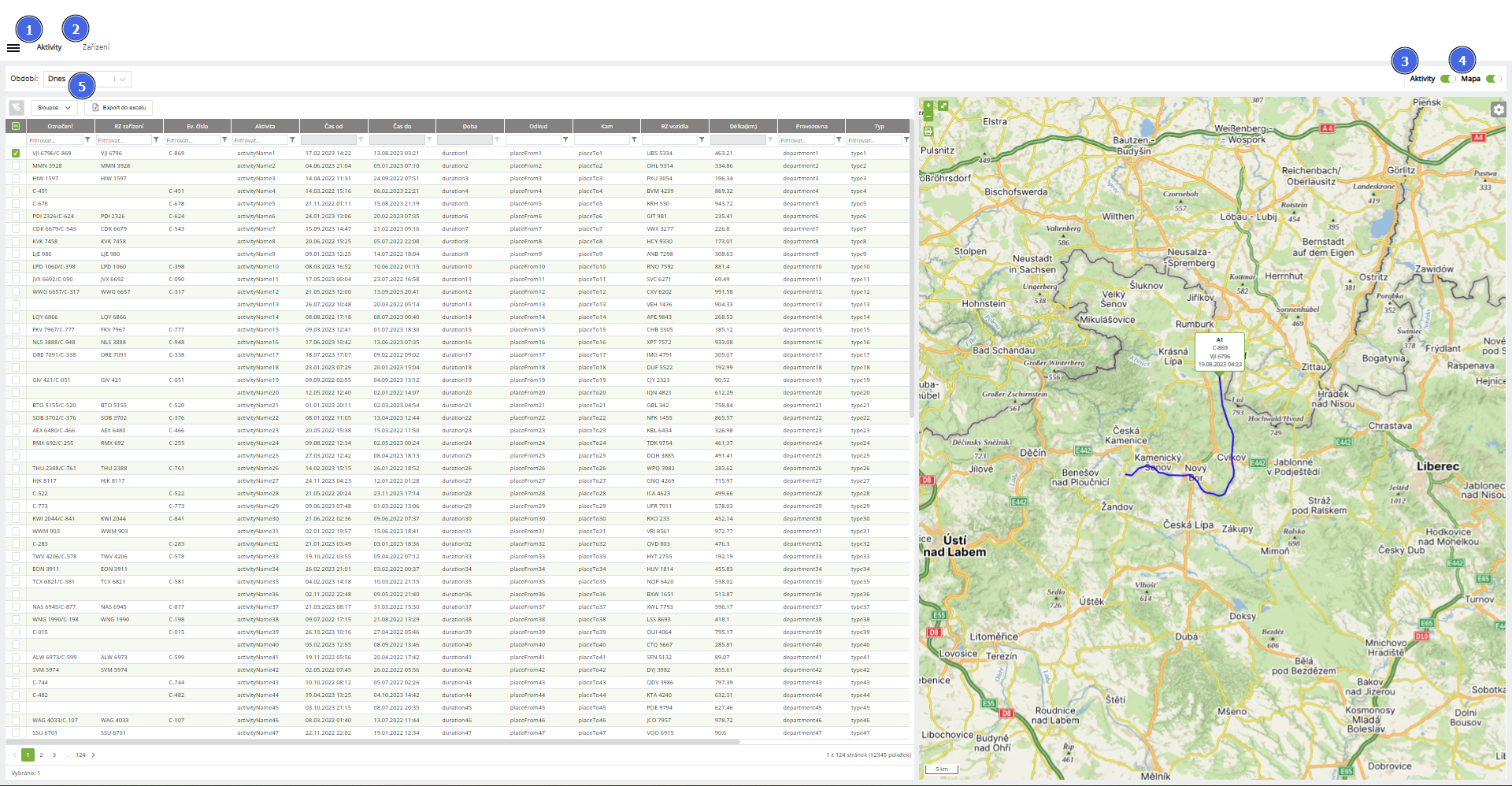The width and height of the screenshot is (1512, 786).
Task: Print the map using printer icon
Action: [x=928, y=132]
